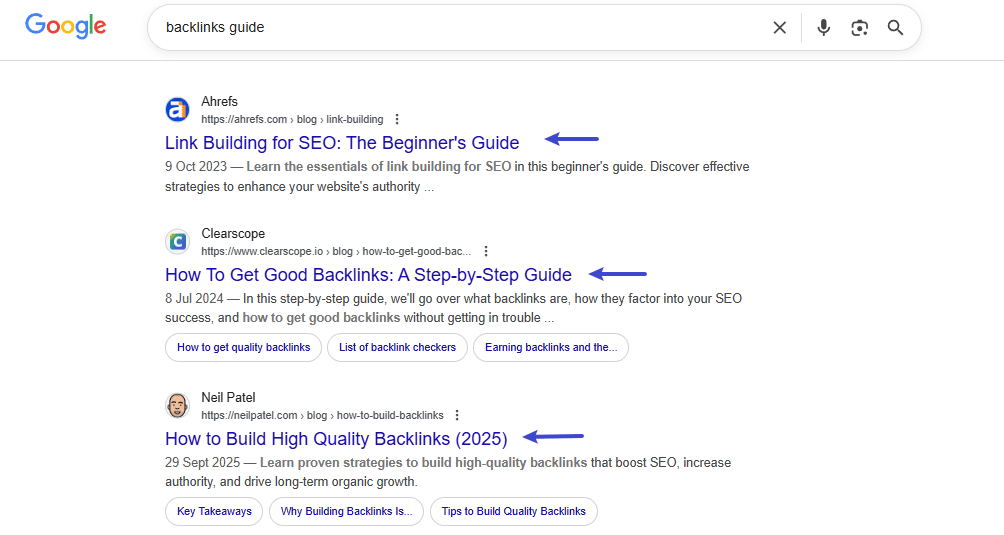Viewport: 1004px width, 535px height.
Task: Open three-dot menu for Ahrefs result
Action: click(397, 119)
